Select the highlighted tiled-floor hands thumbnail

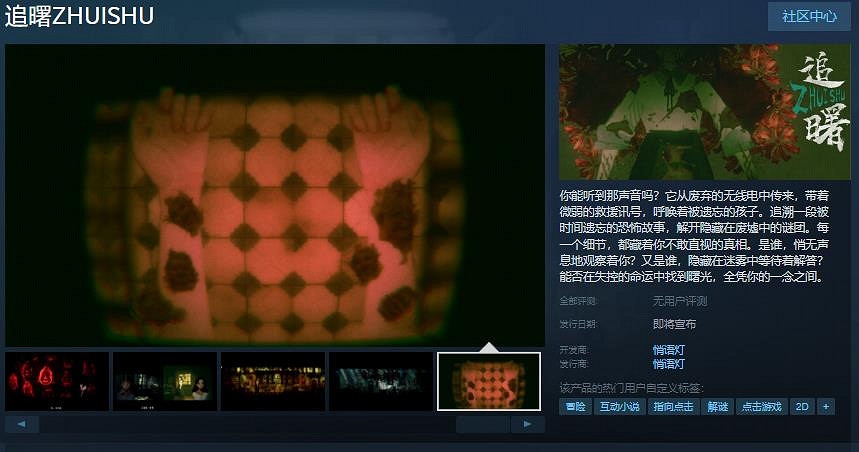click(x=489, y=381)
